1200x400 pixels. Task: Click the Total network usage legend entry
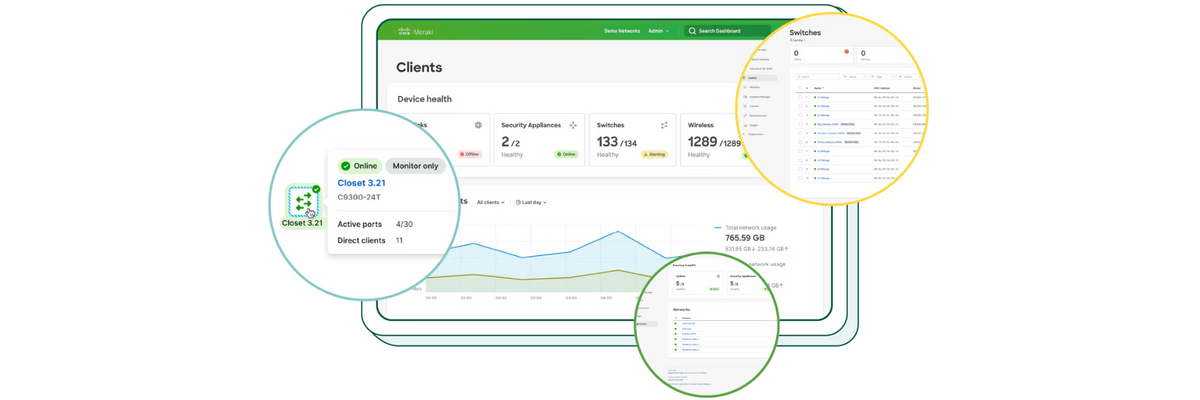[752, 228]
